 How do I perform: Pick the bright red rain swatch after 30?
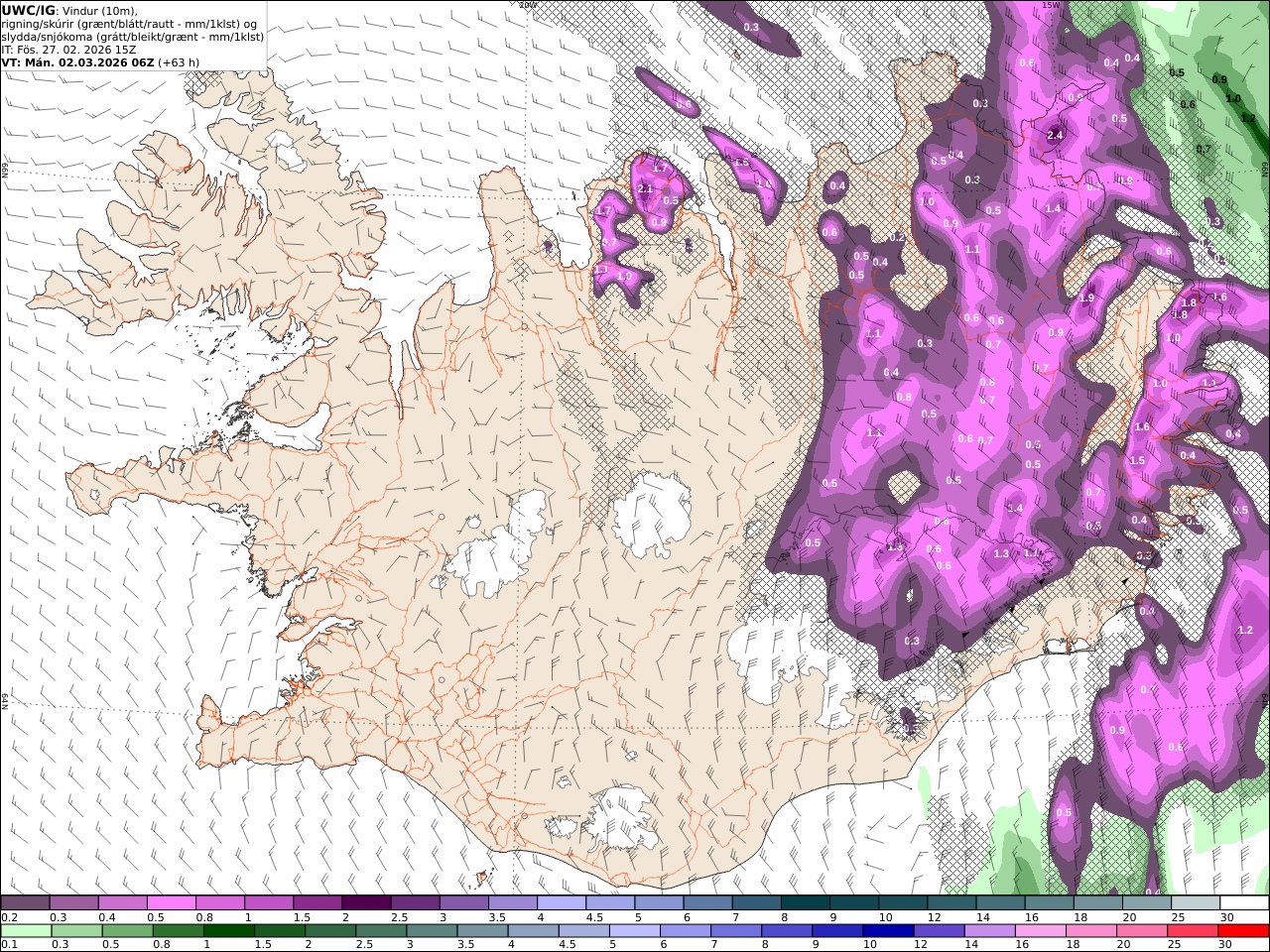point(1243,931)
